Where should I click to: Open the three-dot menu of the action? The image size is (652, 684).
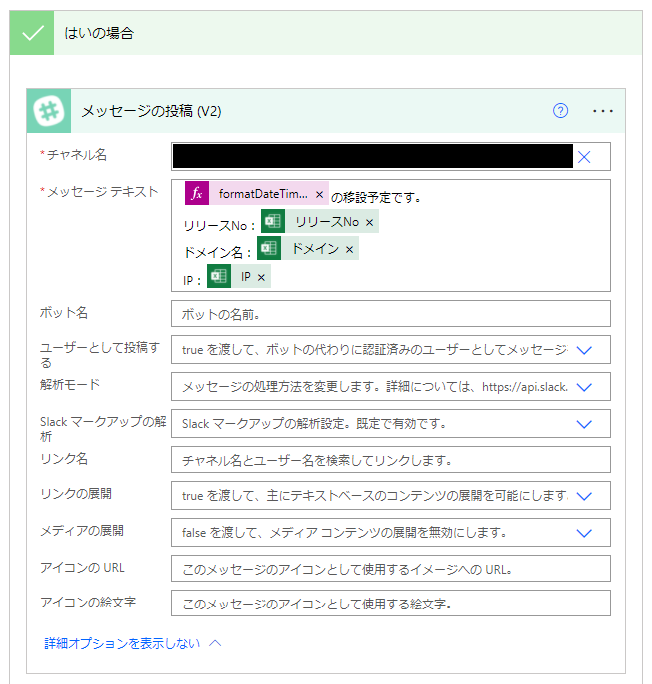(x=603, y=111)
